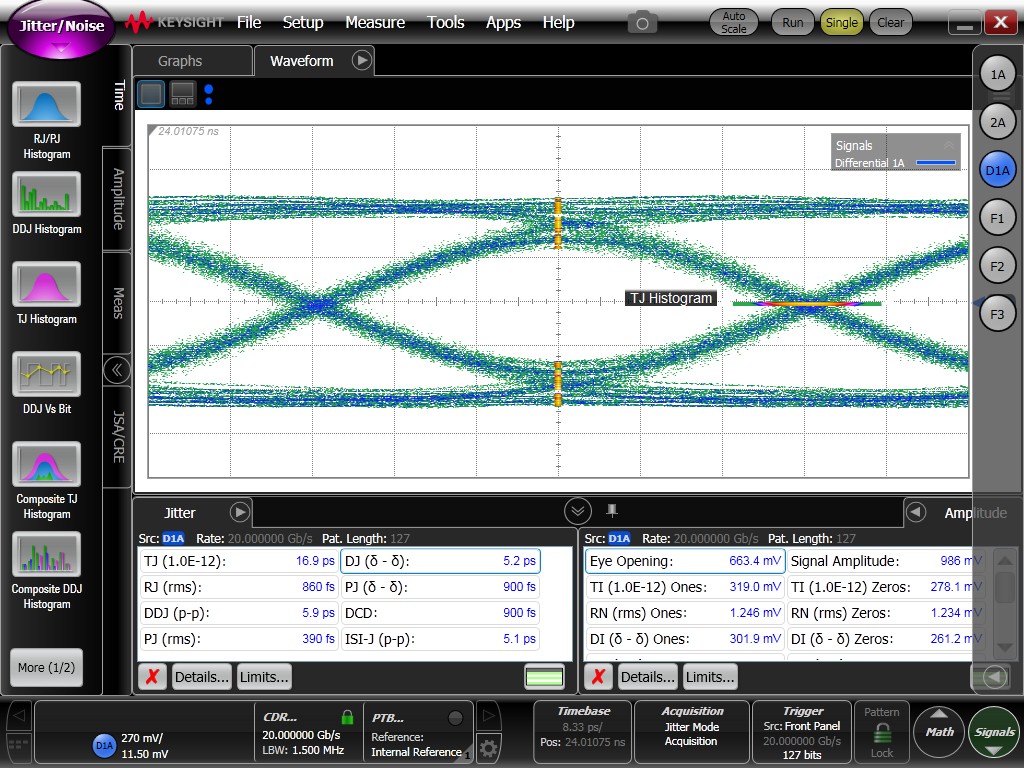This screenshot has width=1024, height=768.
Task: Open the Math functions control
Action: point(938,731)
